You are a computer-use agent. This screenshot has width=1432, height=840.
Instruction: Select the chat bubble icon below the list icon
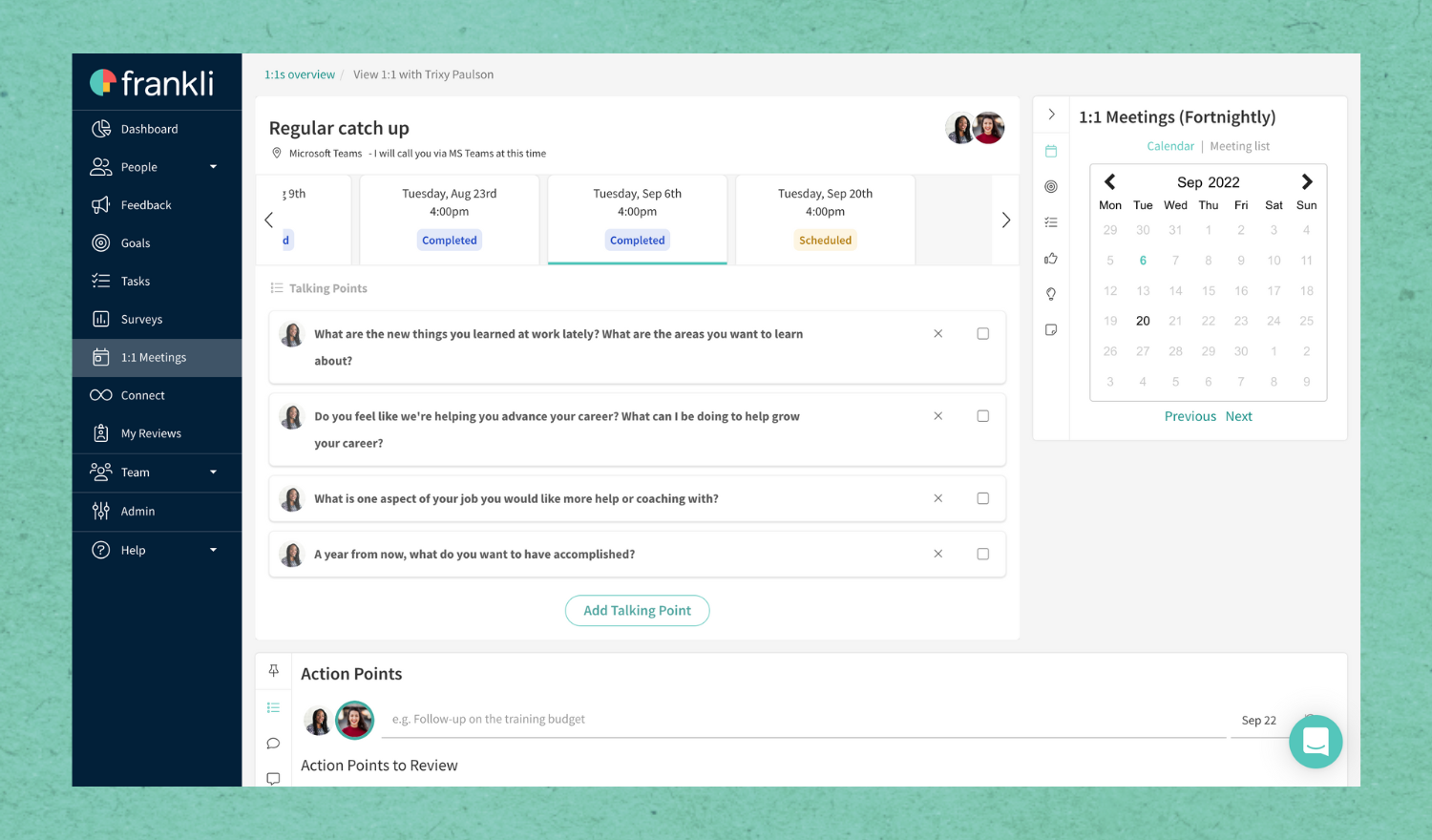tap(273, 743)
